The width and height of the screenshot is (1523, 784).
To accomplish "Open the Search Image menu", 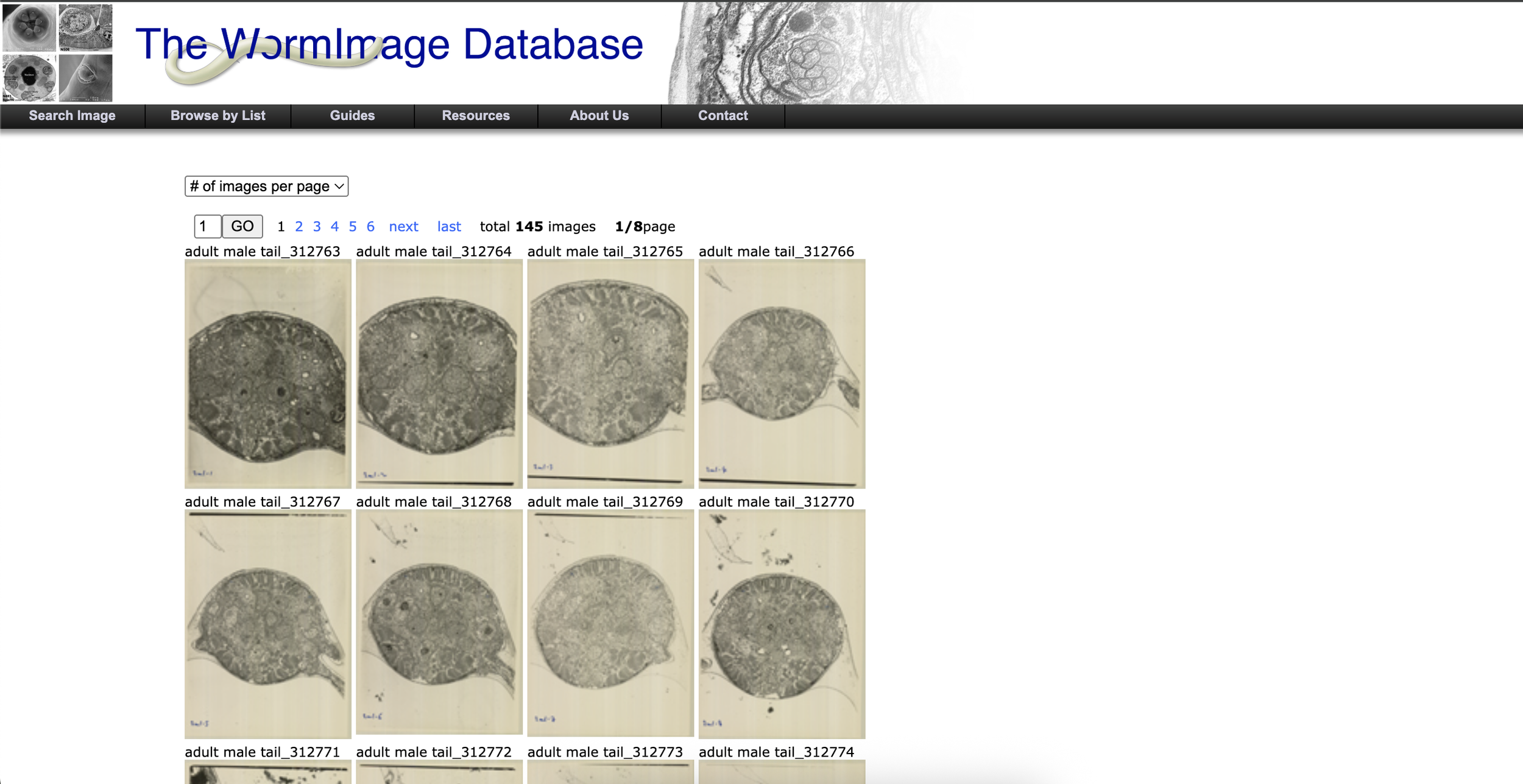I will click(x=72, y=116).
